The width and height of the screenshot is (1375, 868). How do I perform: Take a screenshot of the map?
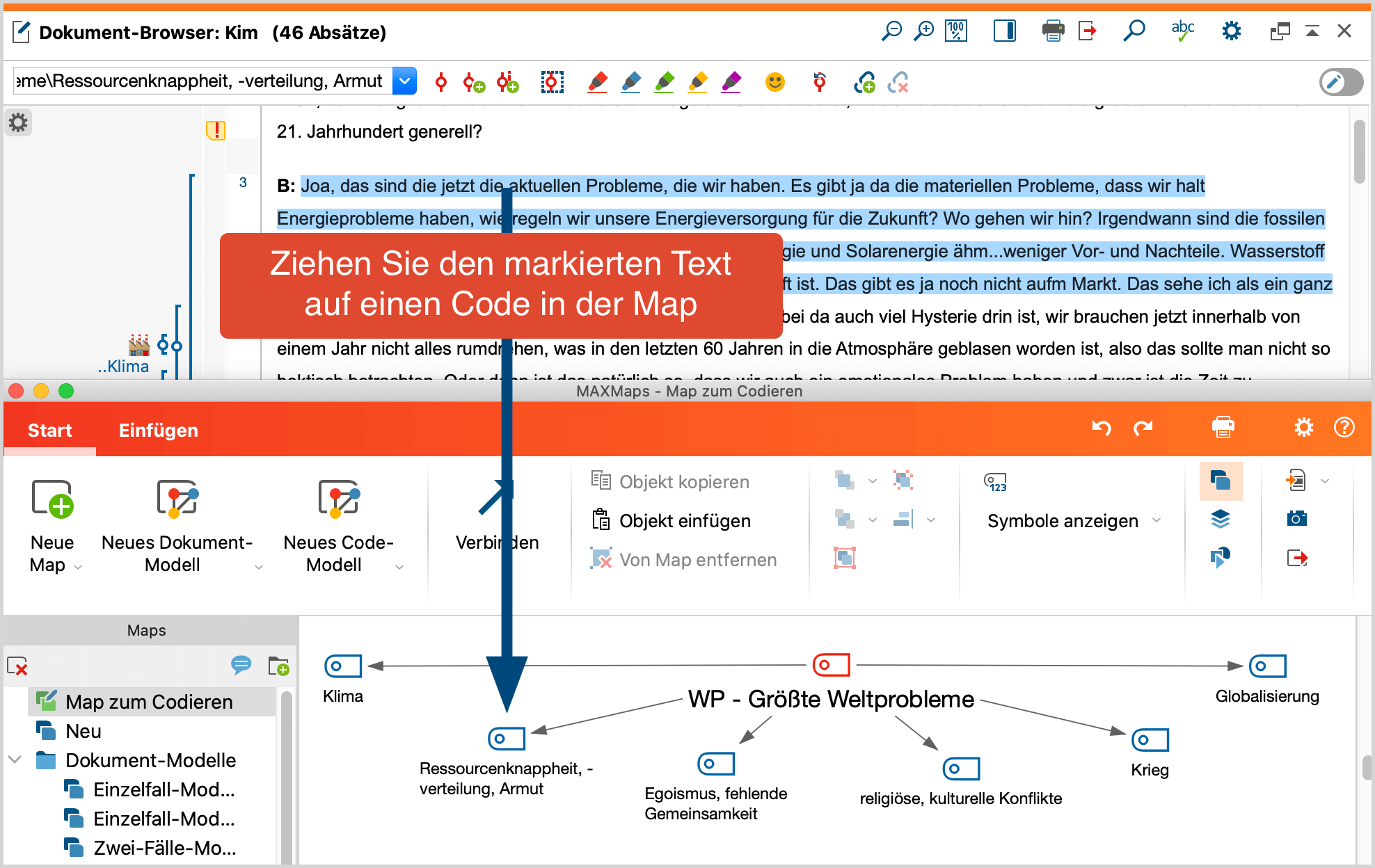point(1295,517)
